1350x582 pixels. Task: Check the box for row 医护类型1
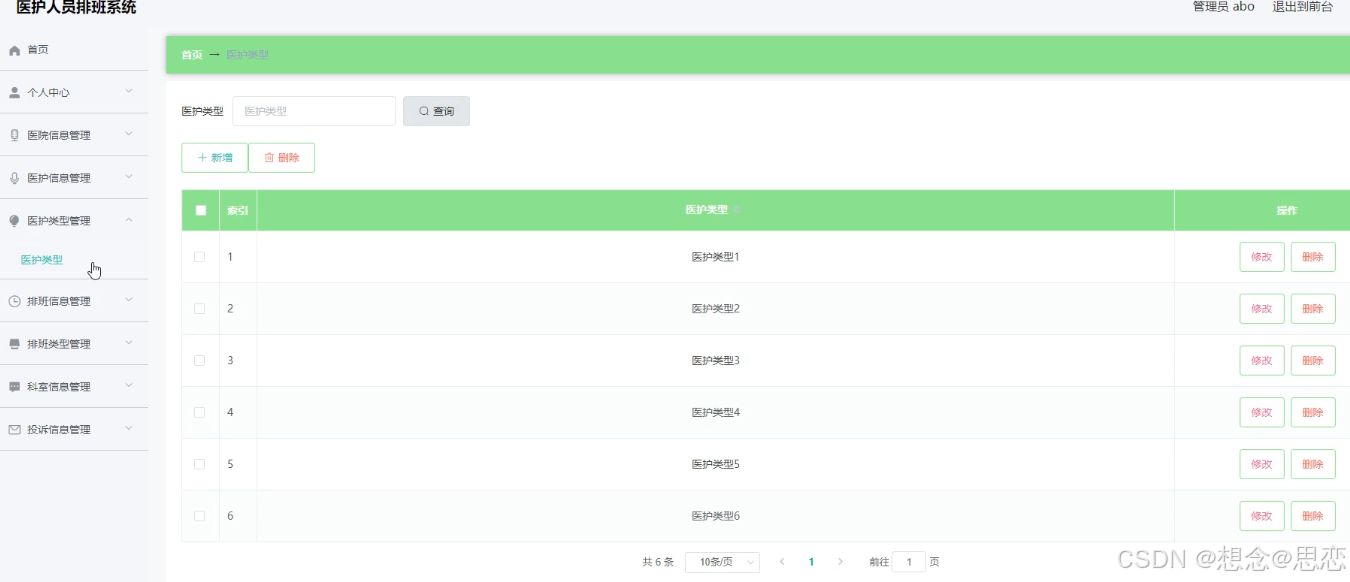click(200, 257)
